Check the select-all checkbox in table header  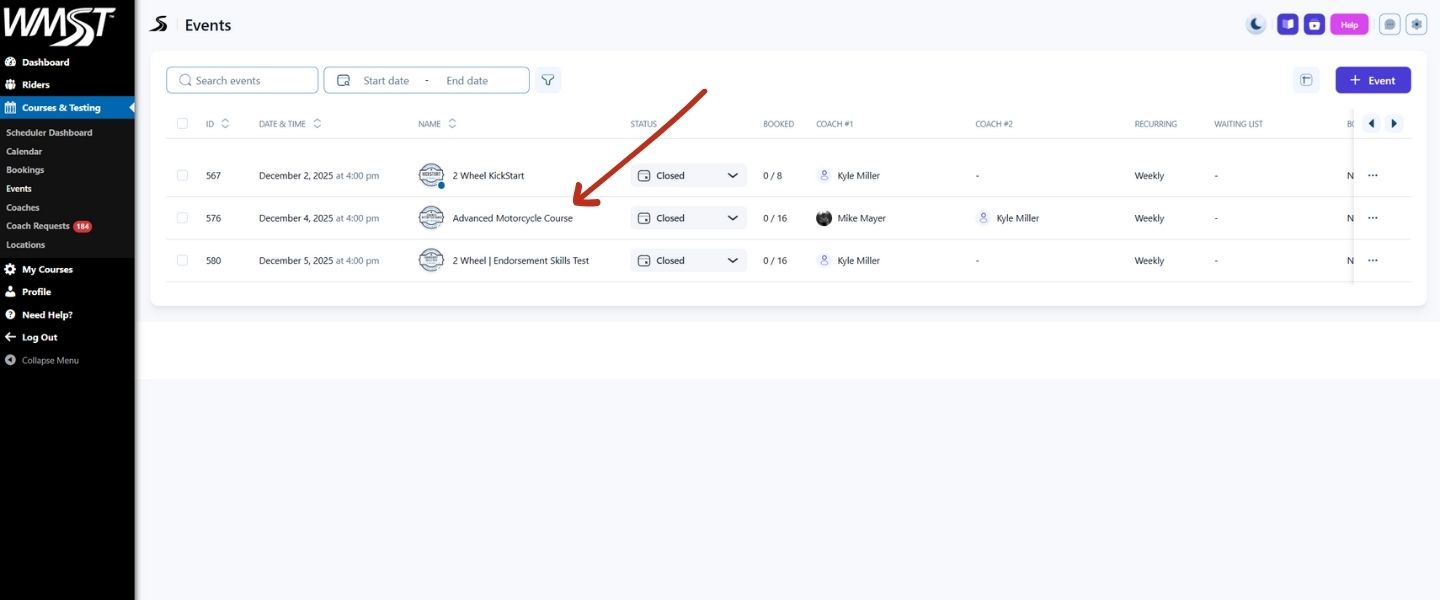(x=182, y=124)
